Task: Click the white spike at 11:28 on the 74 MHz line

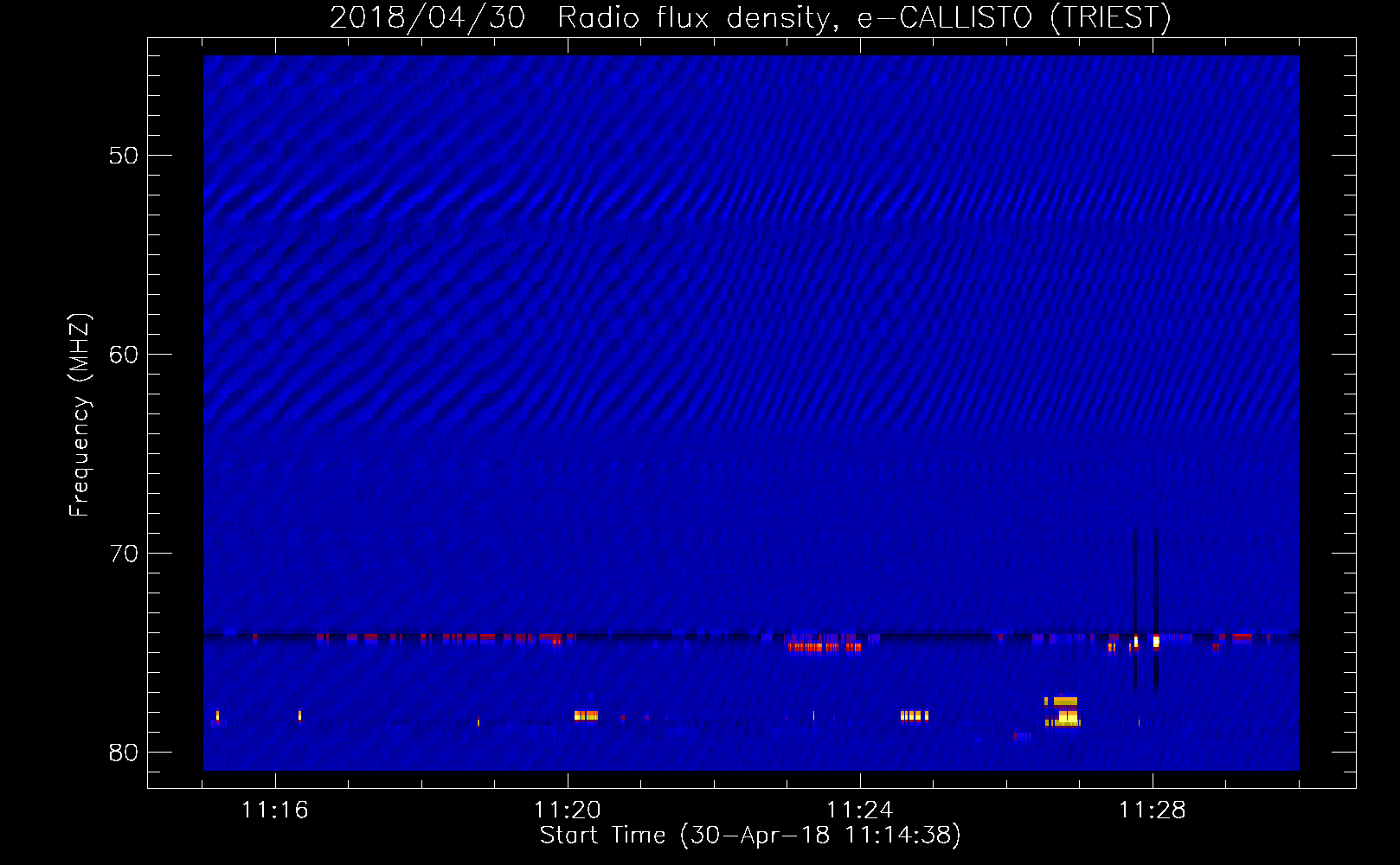Action: [x=1156, y=641]
